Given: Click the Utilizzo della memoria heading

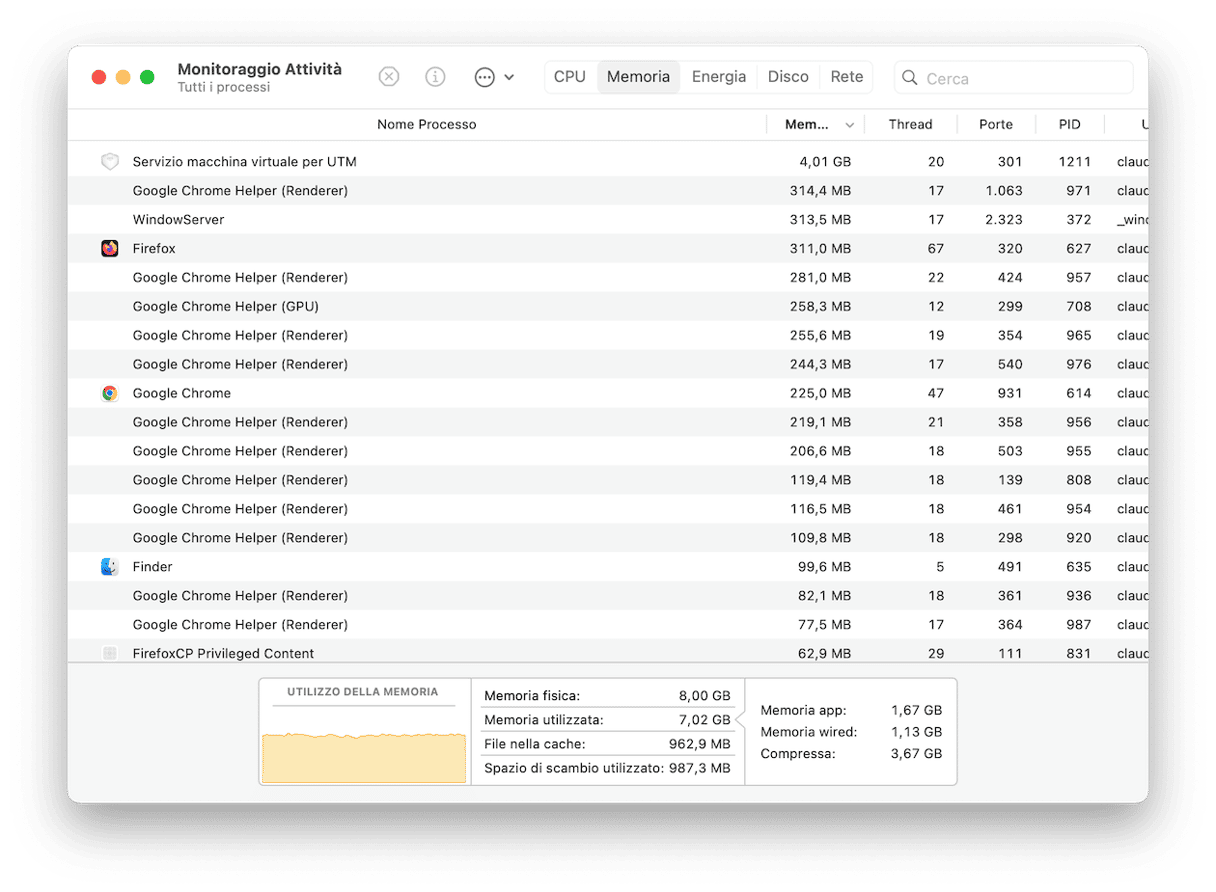Looking at the screenshot, I should tap(363, 692).
